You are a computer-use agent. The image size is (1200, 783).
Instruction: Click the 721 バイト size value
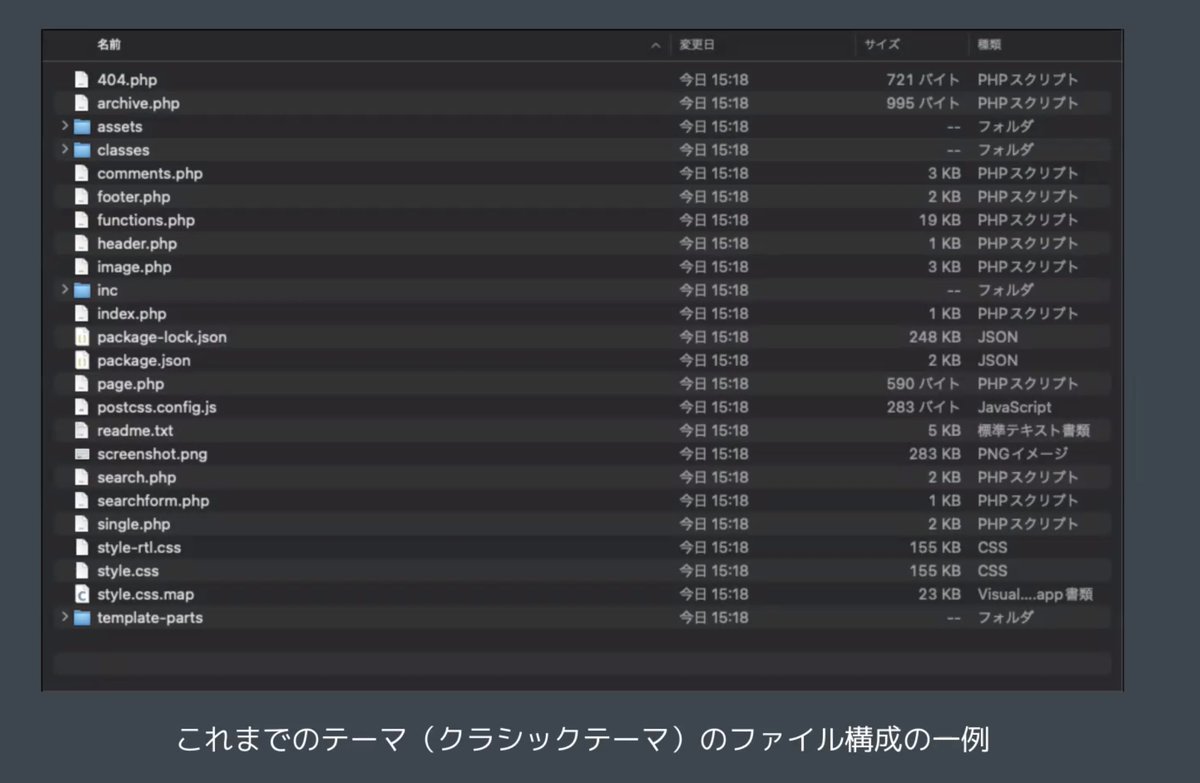pyautogui.click(x=924, y=80)
